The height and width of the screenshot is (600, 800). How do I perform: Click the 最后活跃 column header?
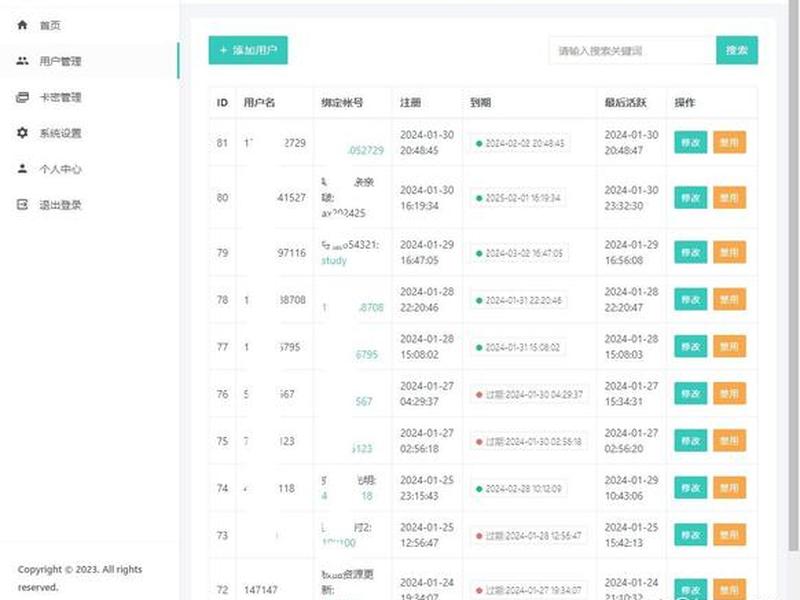pyautogui.click(x=626, y=103)
